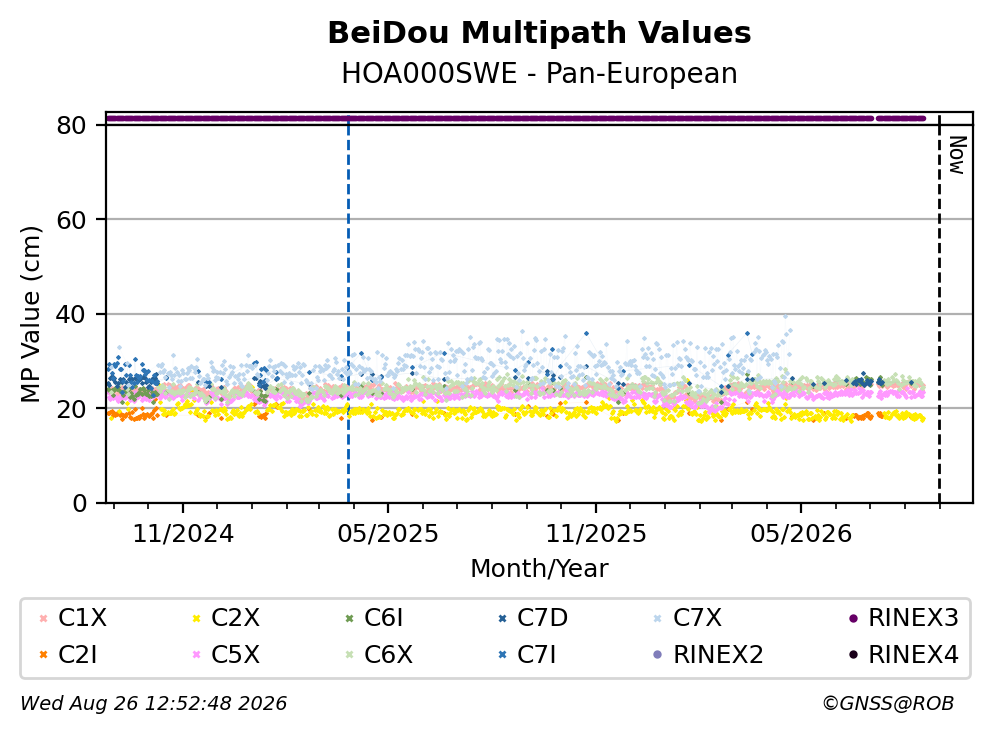Click the C1X legend marker
Viewport: 993px width, 734px height.
point(43,618)
